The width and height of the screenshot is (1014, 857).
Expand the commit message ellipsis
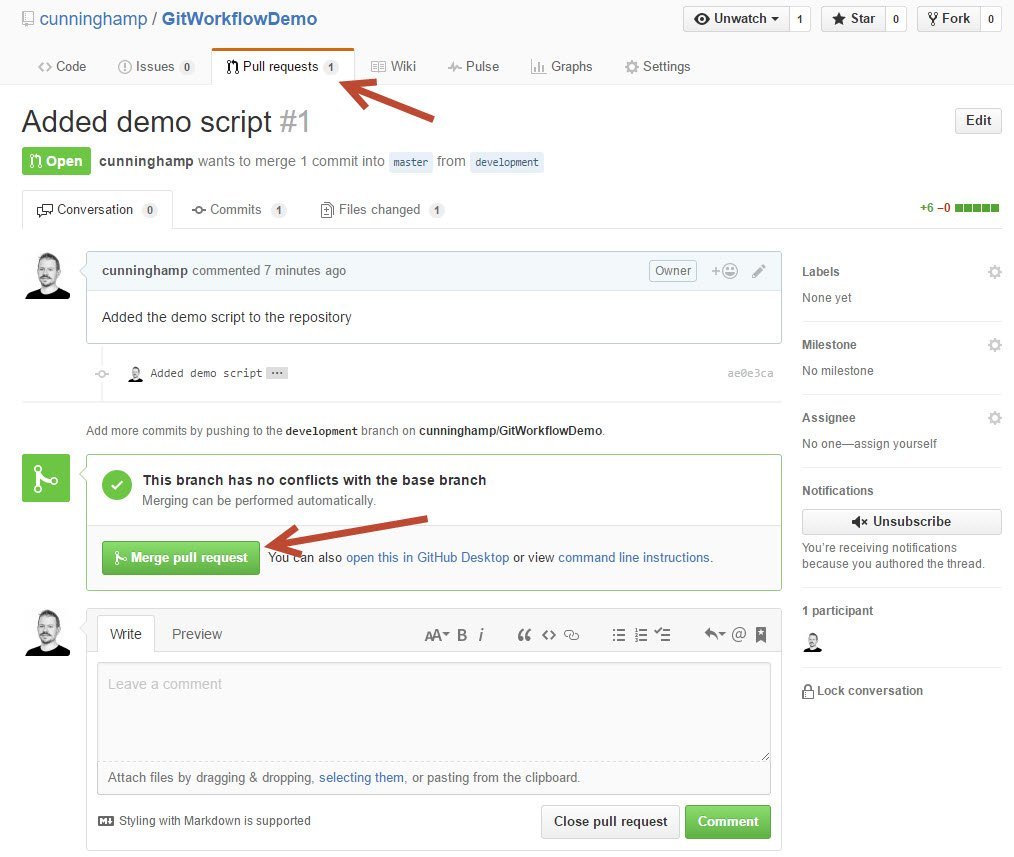pyautogui.click(x=277, y=373)
